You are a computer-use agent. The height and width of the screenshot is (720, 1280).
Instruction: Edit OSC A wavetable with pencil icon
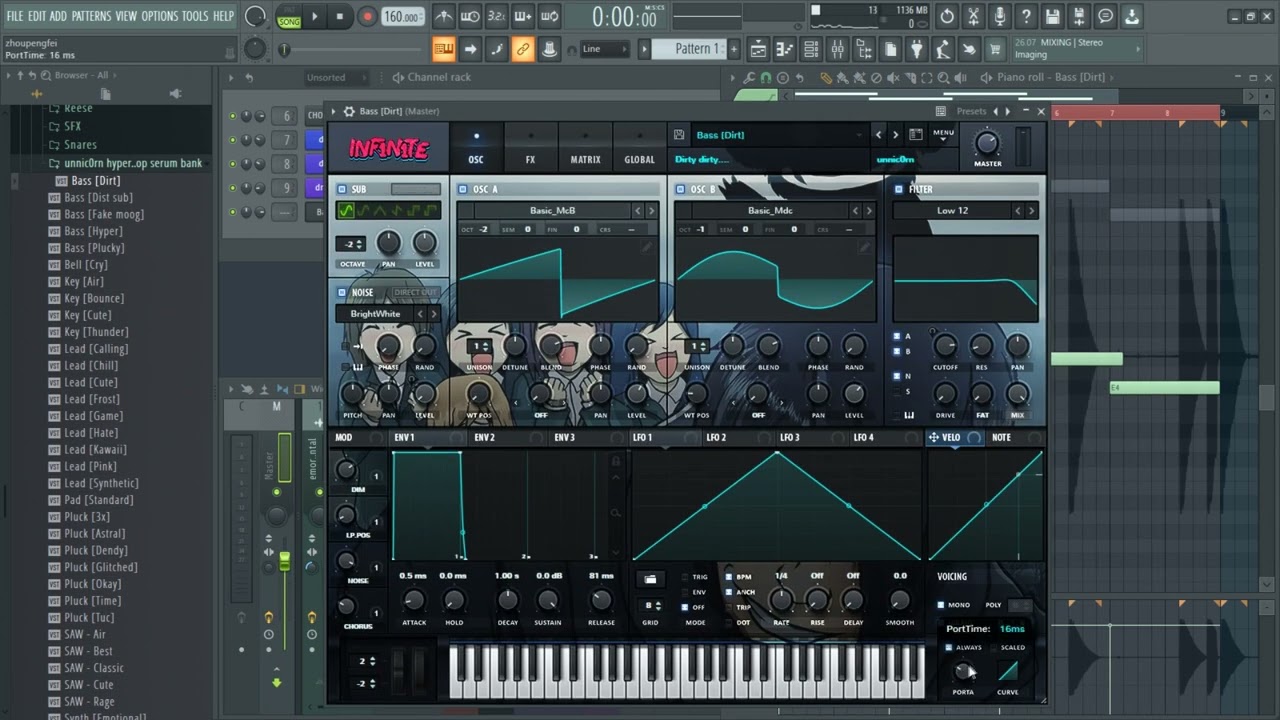click(x=646, y=247)
